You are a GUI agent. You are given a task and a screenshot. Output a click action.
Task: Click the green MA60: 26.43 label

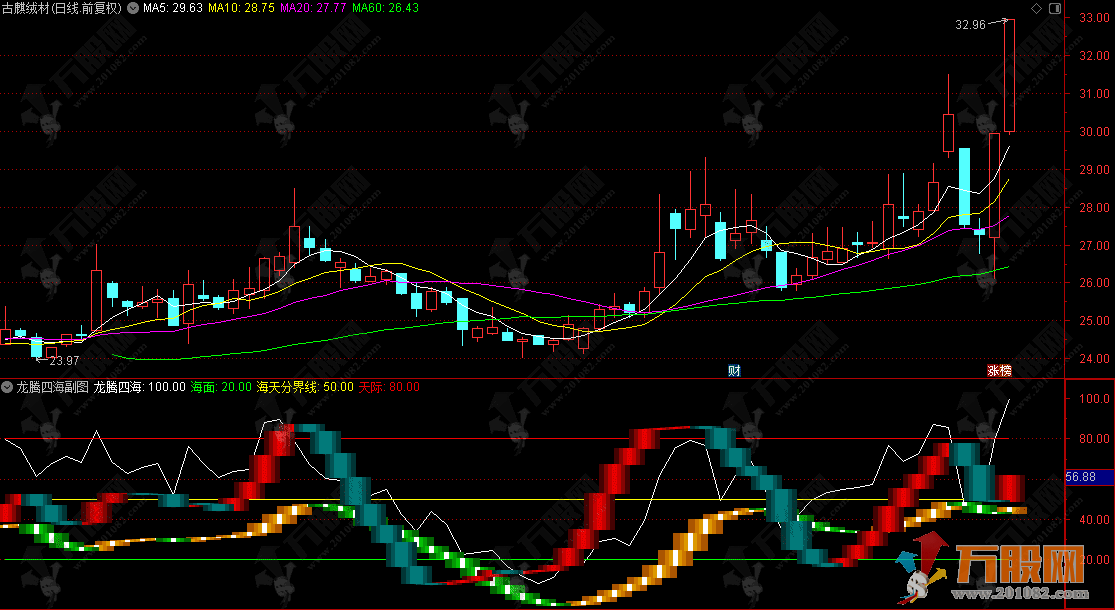pos(385,8)
